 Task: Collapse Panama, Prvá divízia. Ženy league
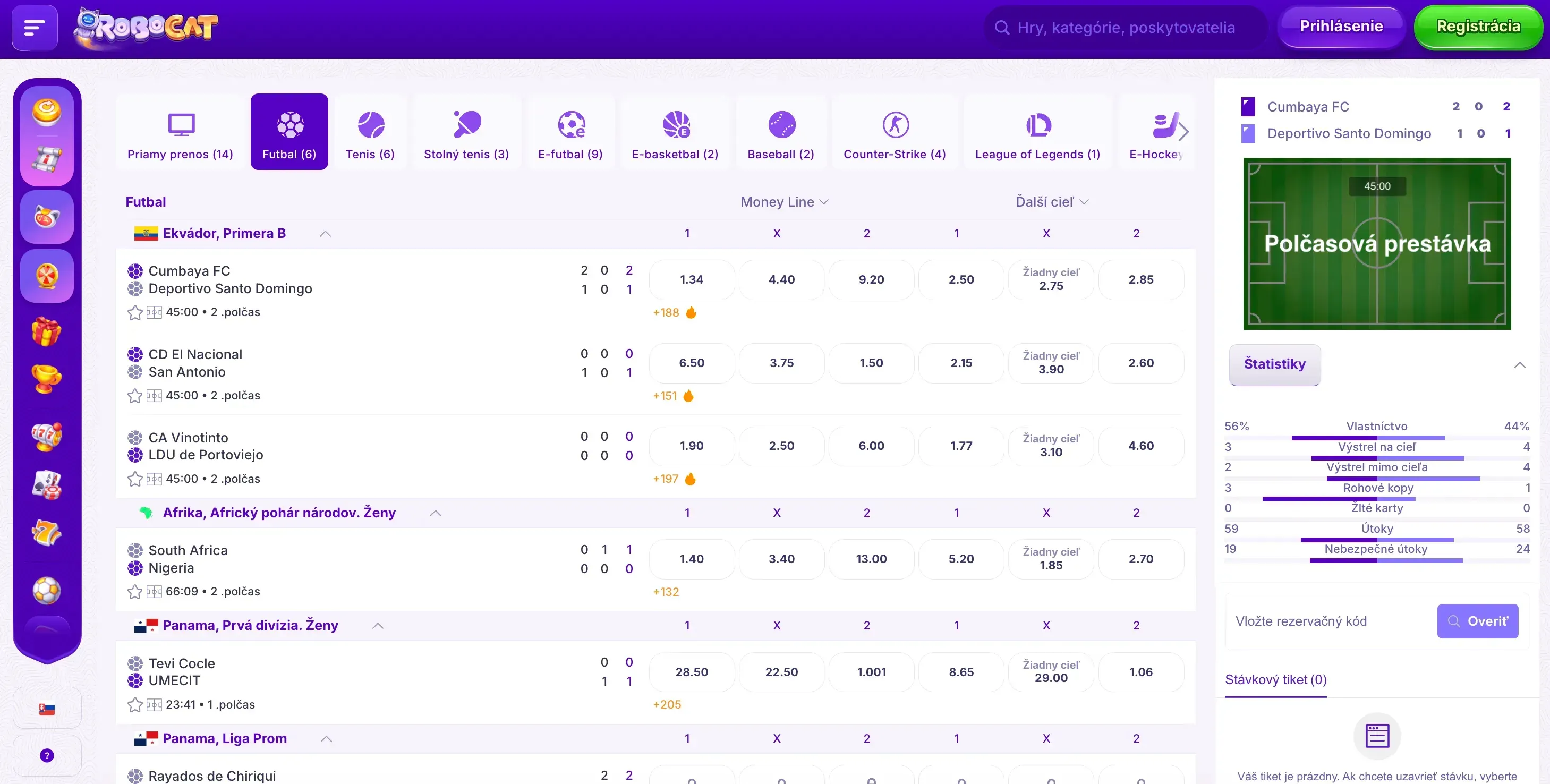(x=378, y=626)
